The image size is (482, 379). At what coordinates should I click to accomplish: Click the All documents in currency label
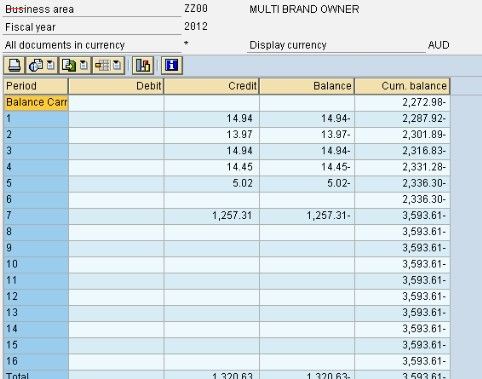[x=65, y=45]
